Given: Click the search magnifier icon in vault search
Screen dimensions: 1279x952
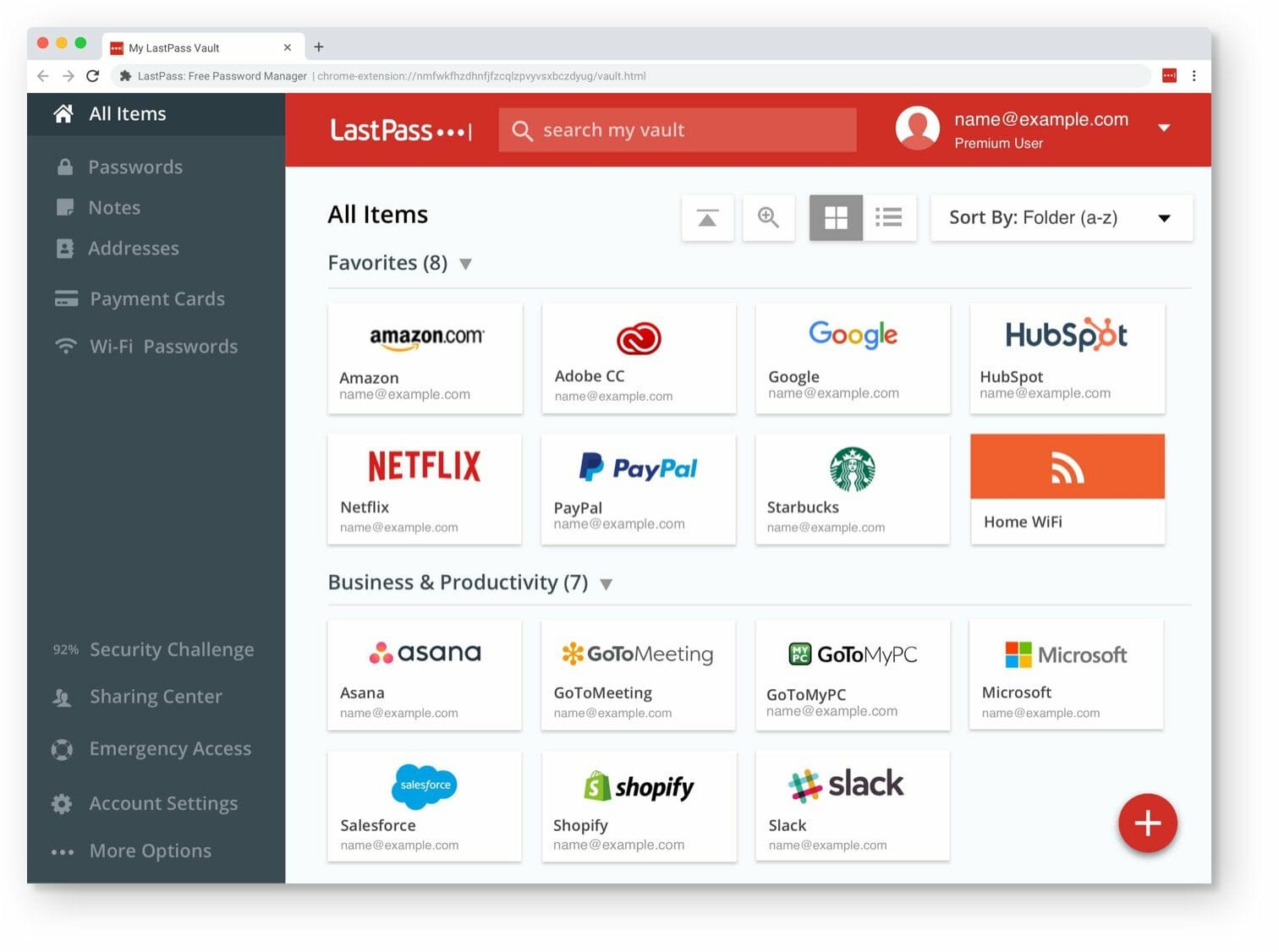Looking at the screenshot, I should (522, 130).
